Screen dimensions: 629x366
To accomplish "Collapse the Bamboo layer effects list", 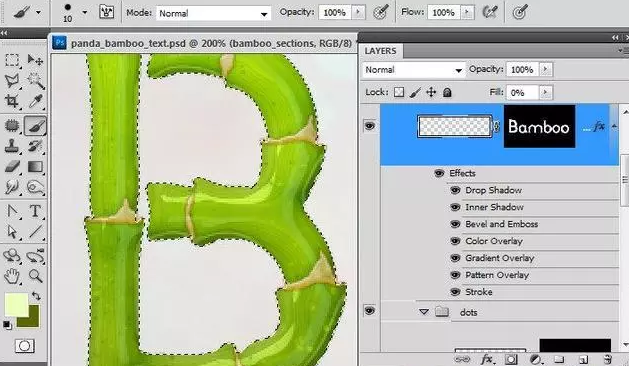I will click(x=614, y=127).
